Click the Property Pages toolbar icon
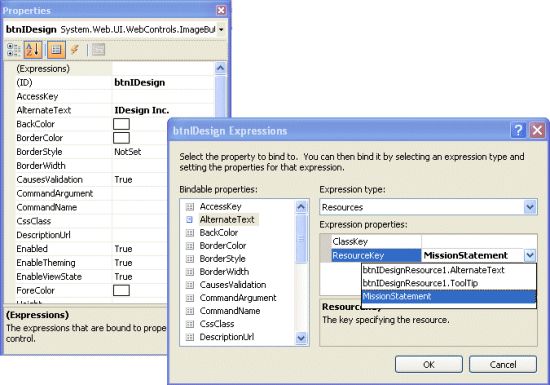 pos(98,50)
